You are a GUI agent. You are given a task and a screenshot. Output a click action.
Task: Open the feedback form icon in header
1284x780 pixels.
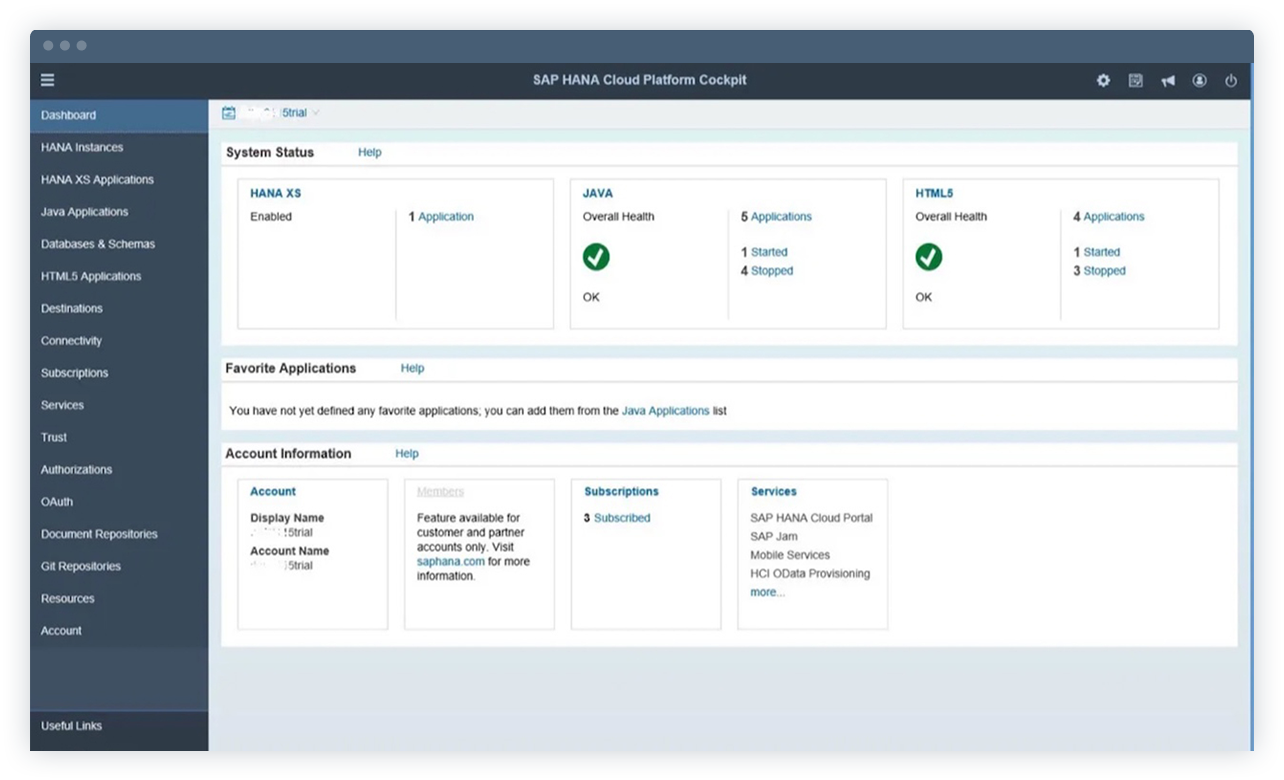pyautogui.click(x=1135, y=80)
